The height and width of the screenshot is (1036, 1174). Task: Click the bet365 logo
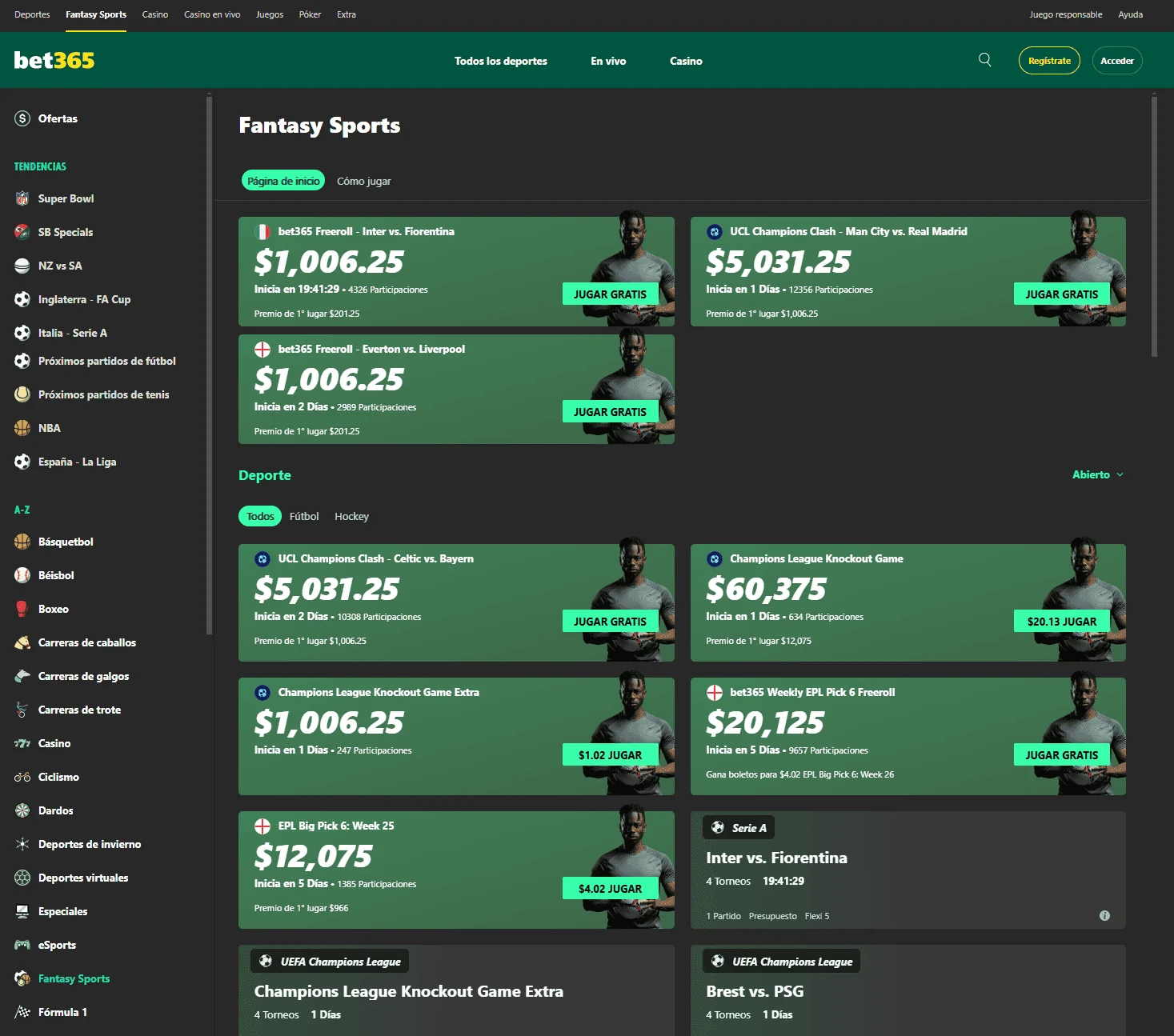(x=54, y=60)
